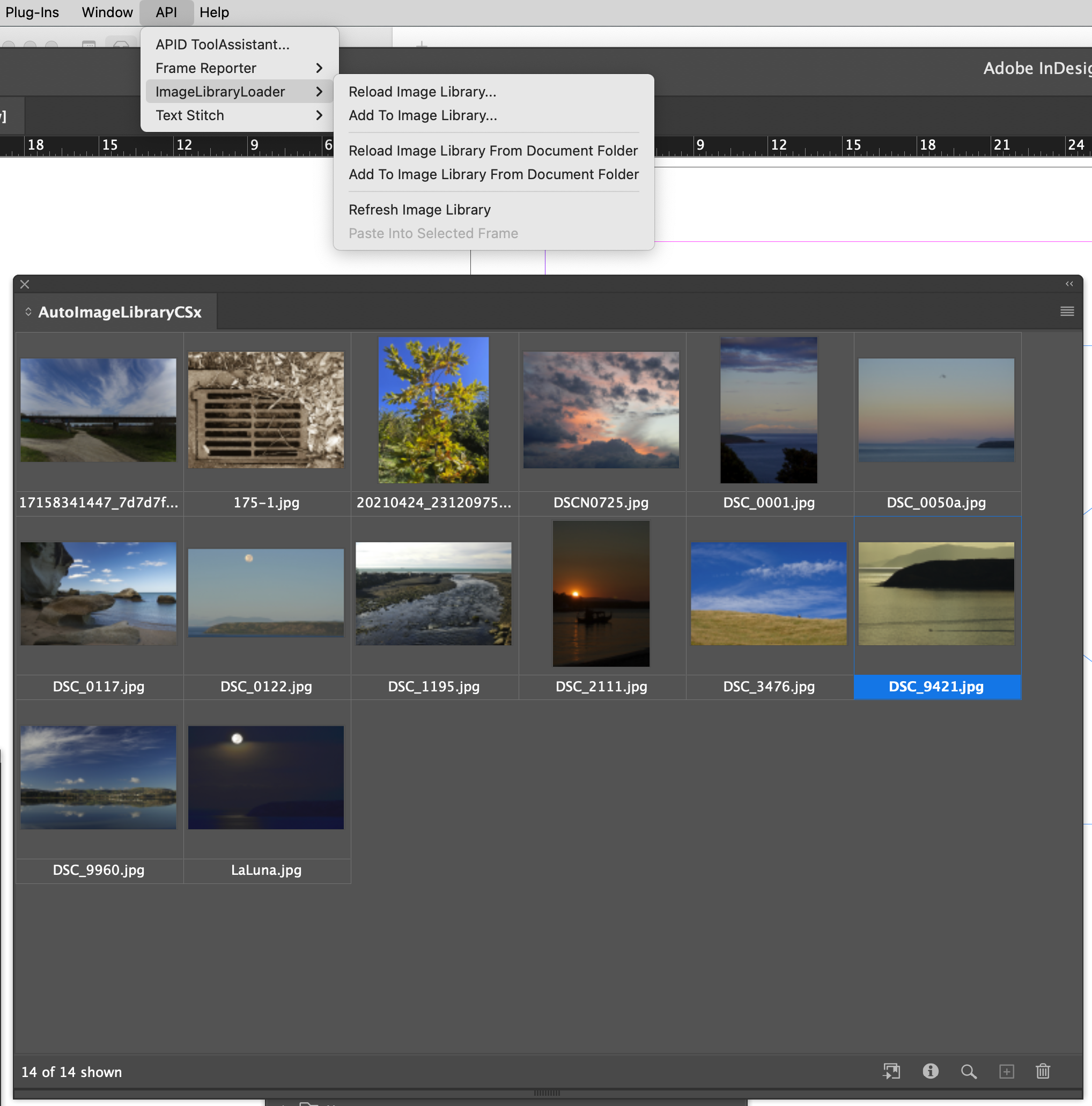Select the DSC_2111.jpg sunset thumbnail
Viewport: 1092px width, 1106px height.
(x=601, y=593)
